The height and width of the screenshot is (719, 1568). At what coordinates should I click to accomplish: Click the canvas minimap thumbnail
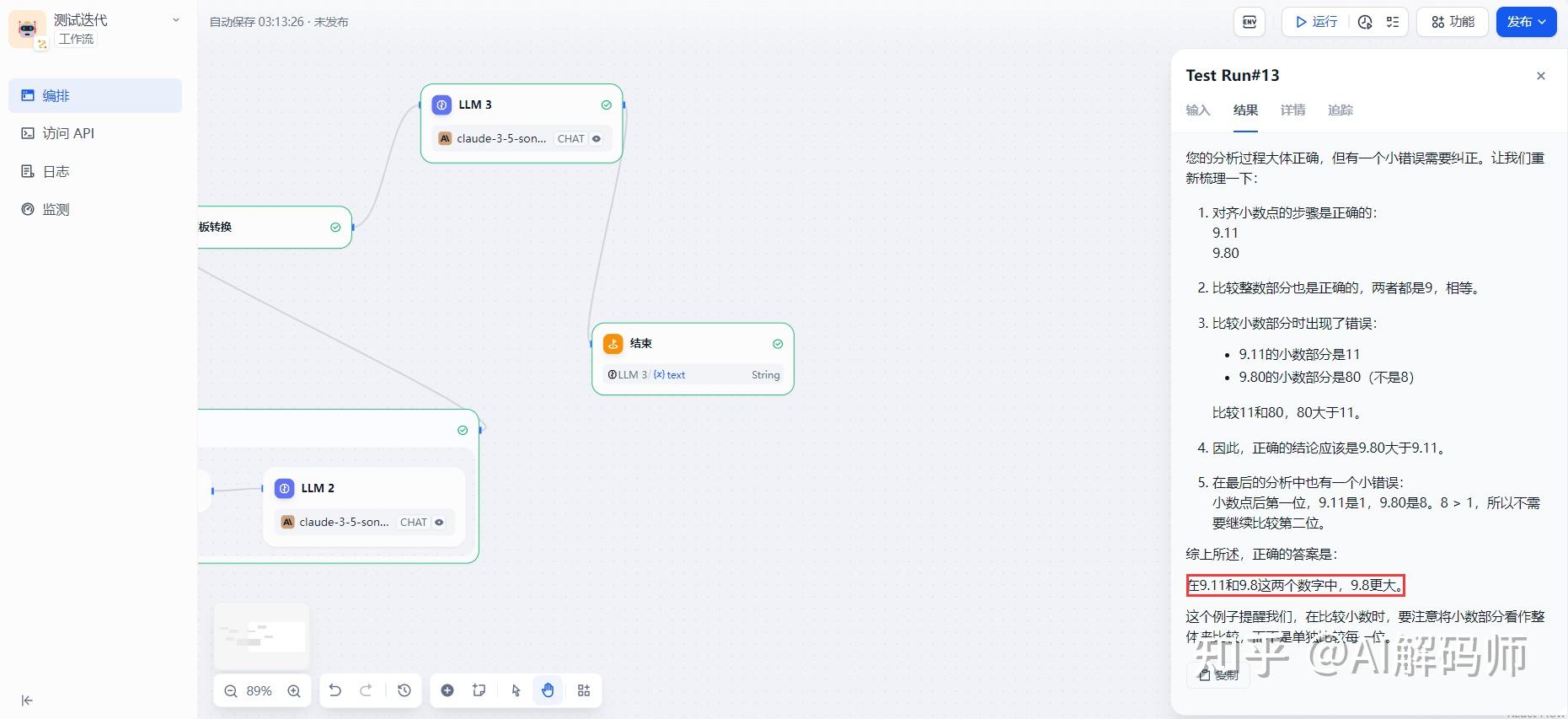tap(261, 636)
